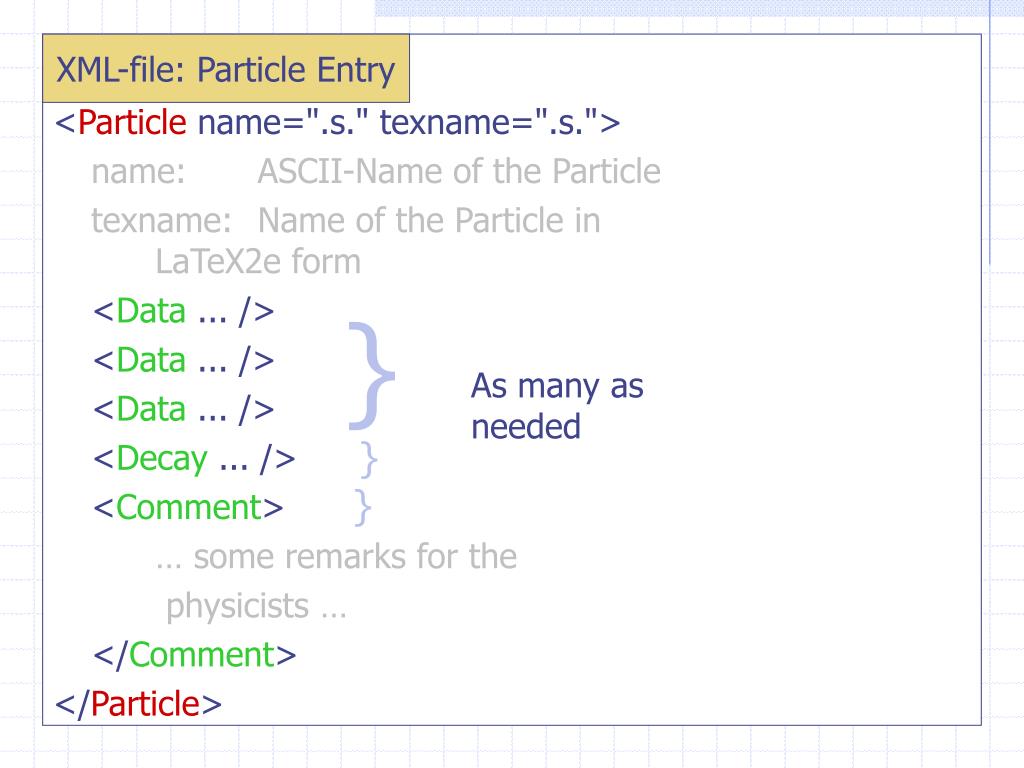Click the closing Particle tag

138,704
